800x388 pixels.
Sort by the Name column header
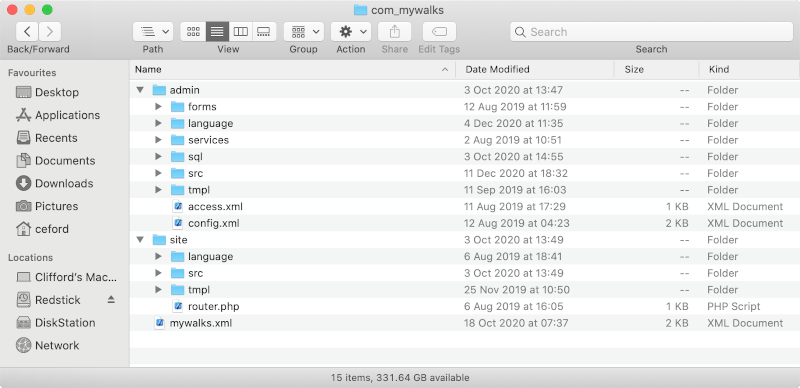click(292, 69)
